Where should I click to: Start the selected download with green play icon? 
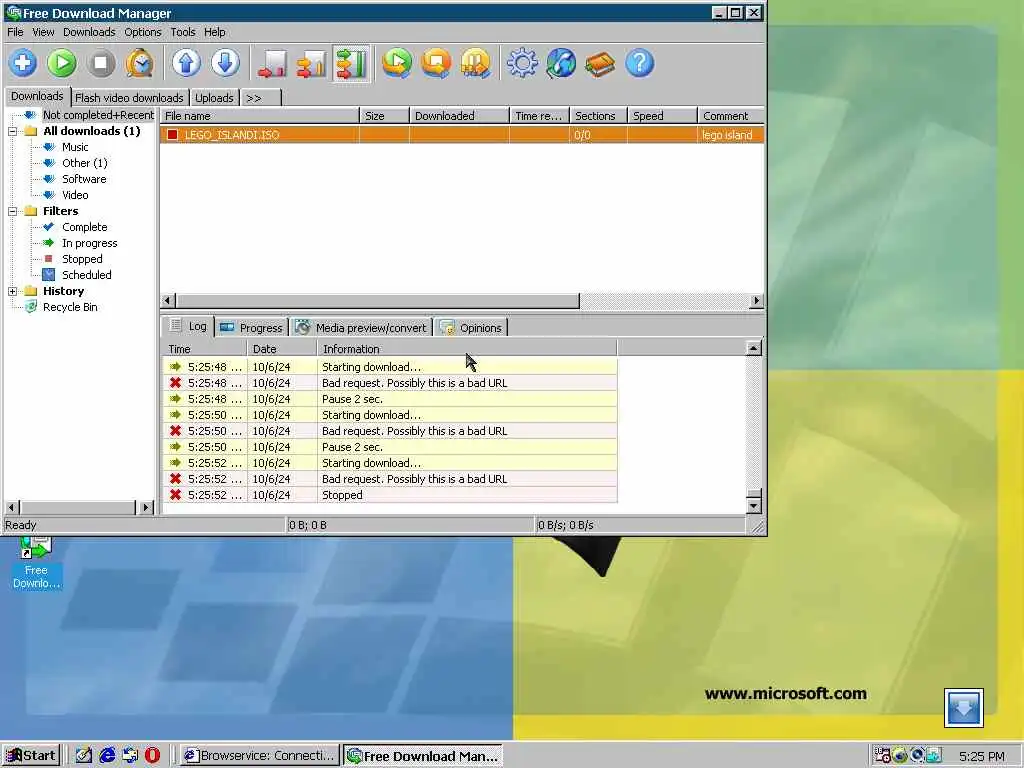point(62,63)
